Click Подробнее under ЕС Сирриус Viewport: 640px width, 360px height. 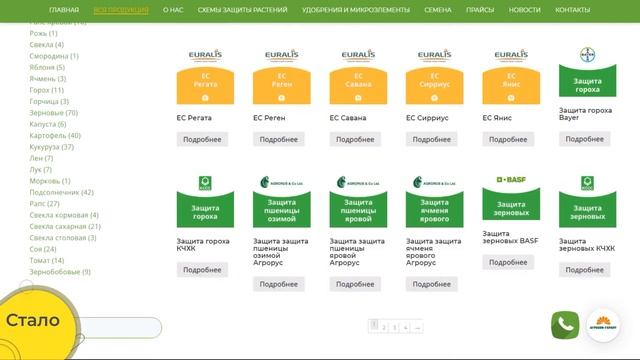coord(431,139)
